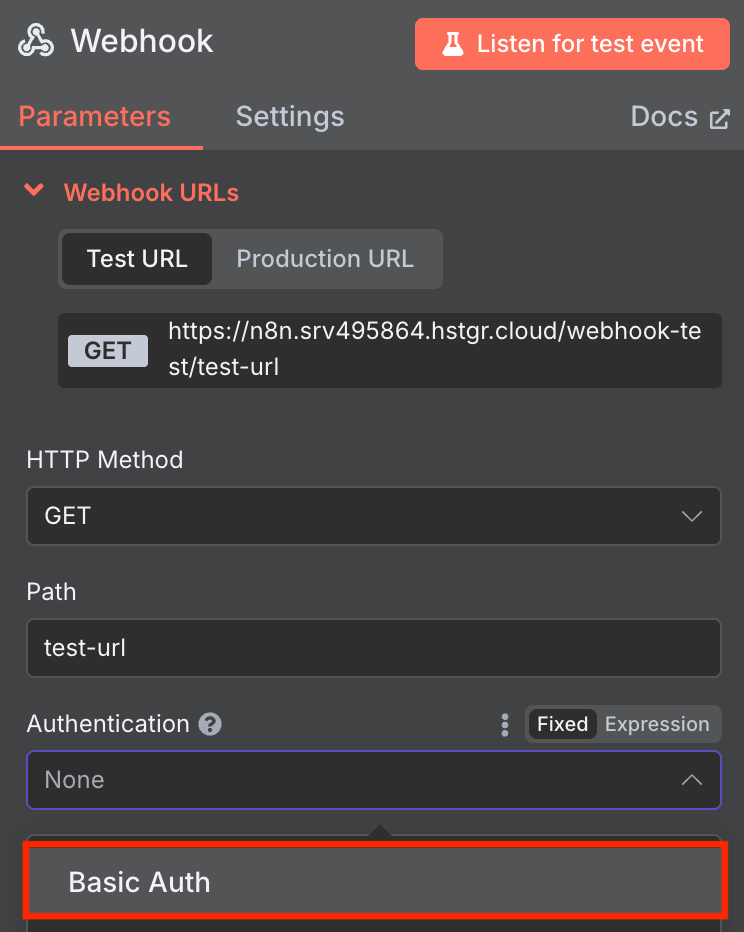The width and height of the screenshot is (744, 932).
Task: Click the collapse chevron beside Webhook URLs
Action: (x=33, y=192)
